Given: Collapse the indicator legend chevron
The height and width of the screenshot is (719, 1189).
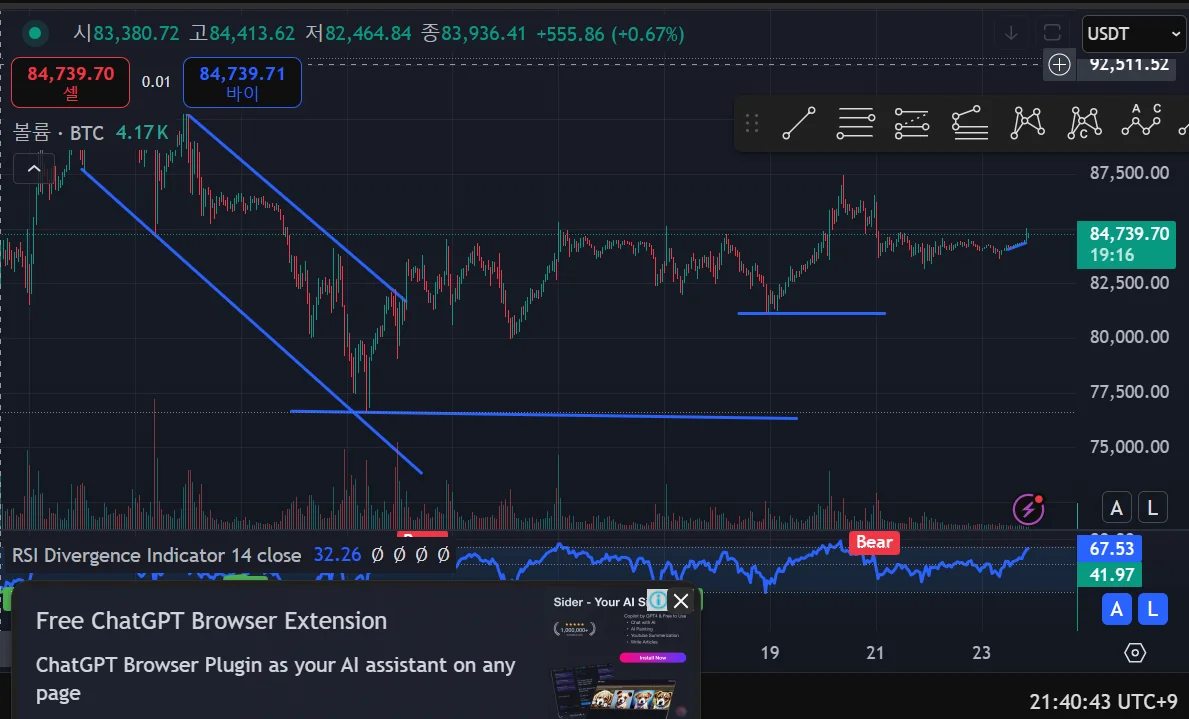Looking at the screenshot, I should tap(33, 168).
